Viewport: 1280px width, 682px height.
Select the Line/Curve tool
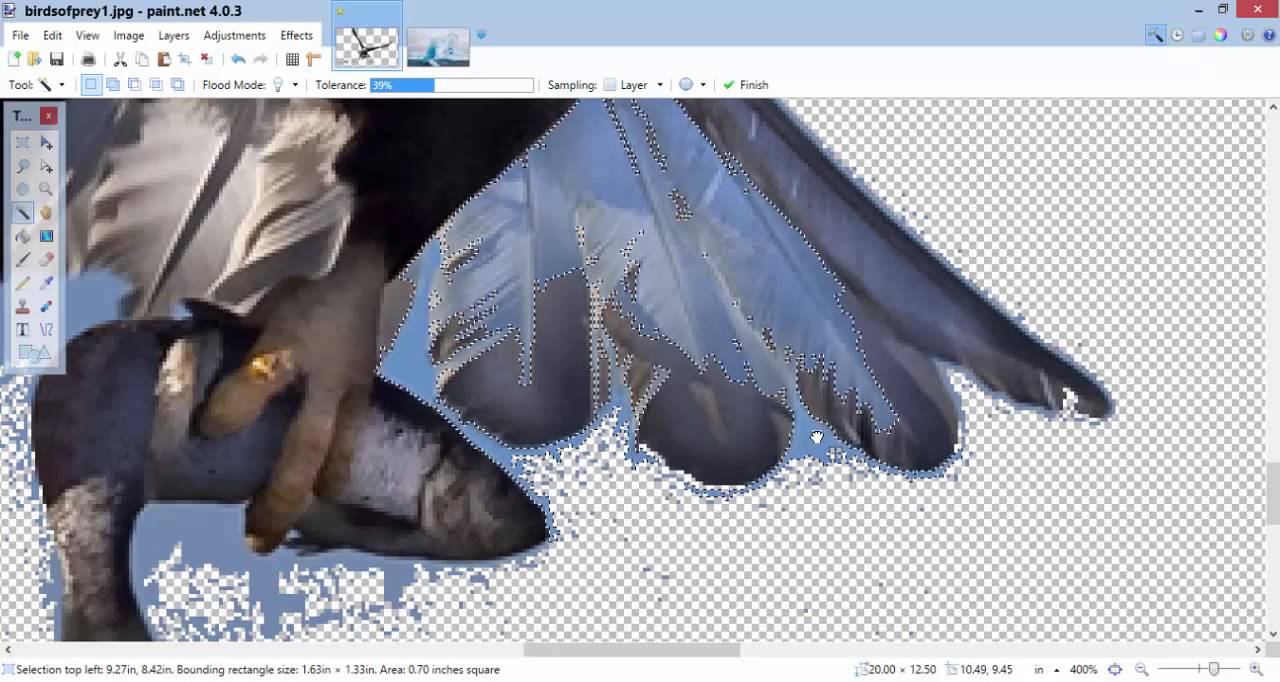(x=46, y=330)
